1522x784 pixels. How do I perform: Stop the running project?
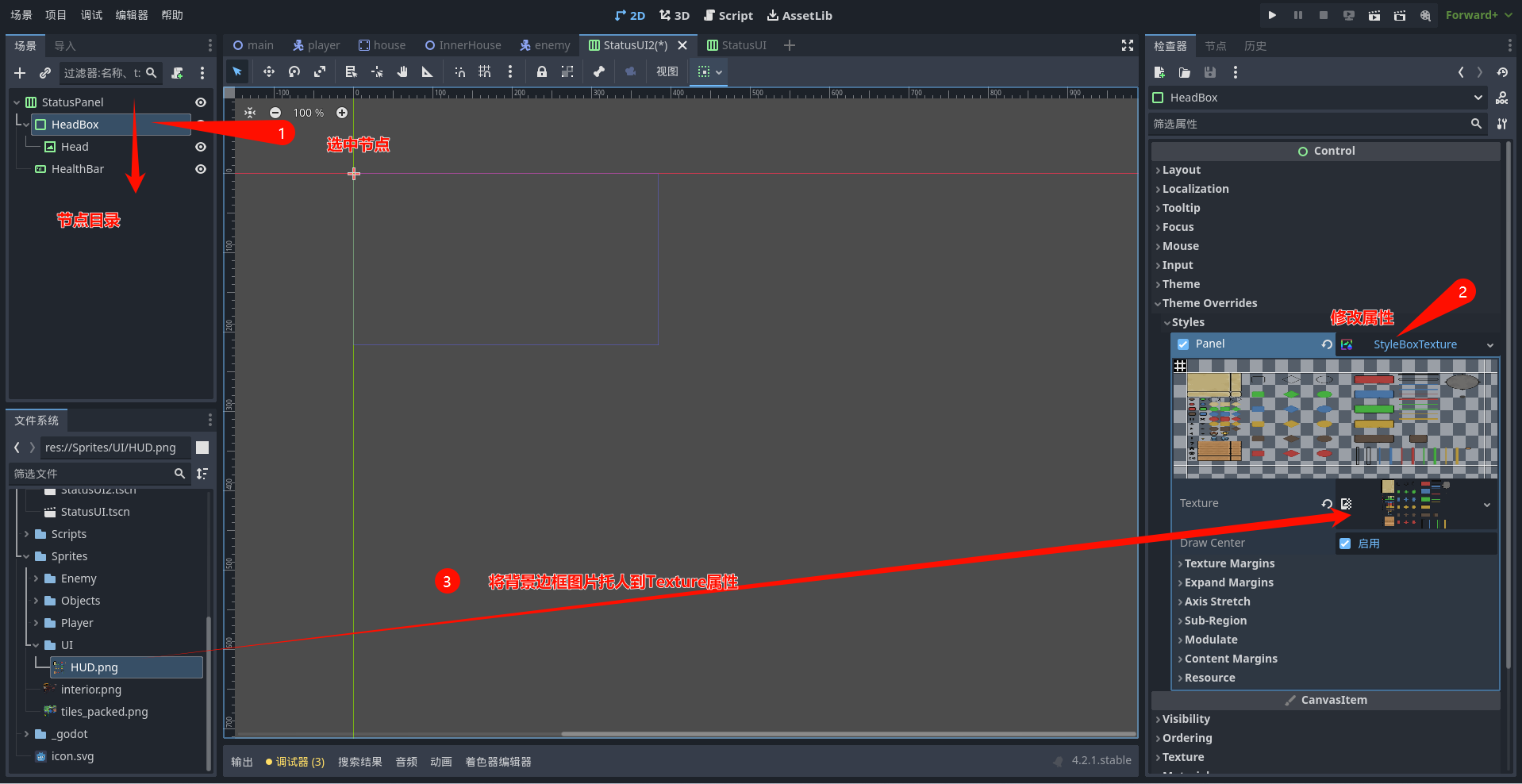pyautogui.click(x=1323, y=15)
